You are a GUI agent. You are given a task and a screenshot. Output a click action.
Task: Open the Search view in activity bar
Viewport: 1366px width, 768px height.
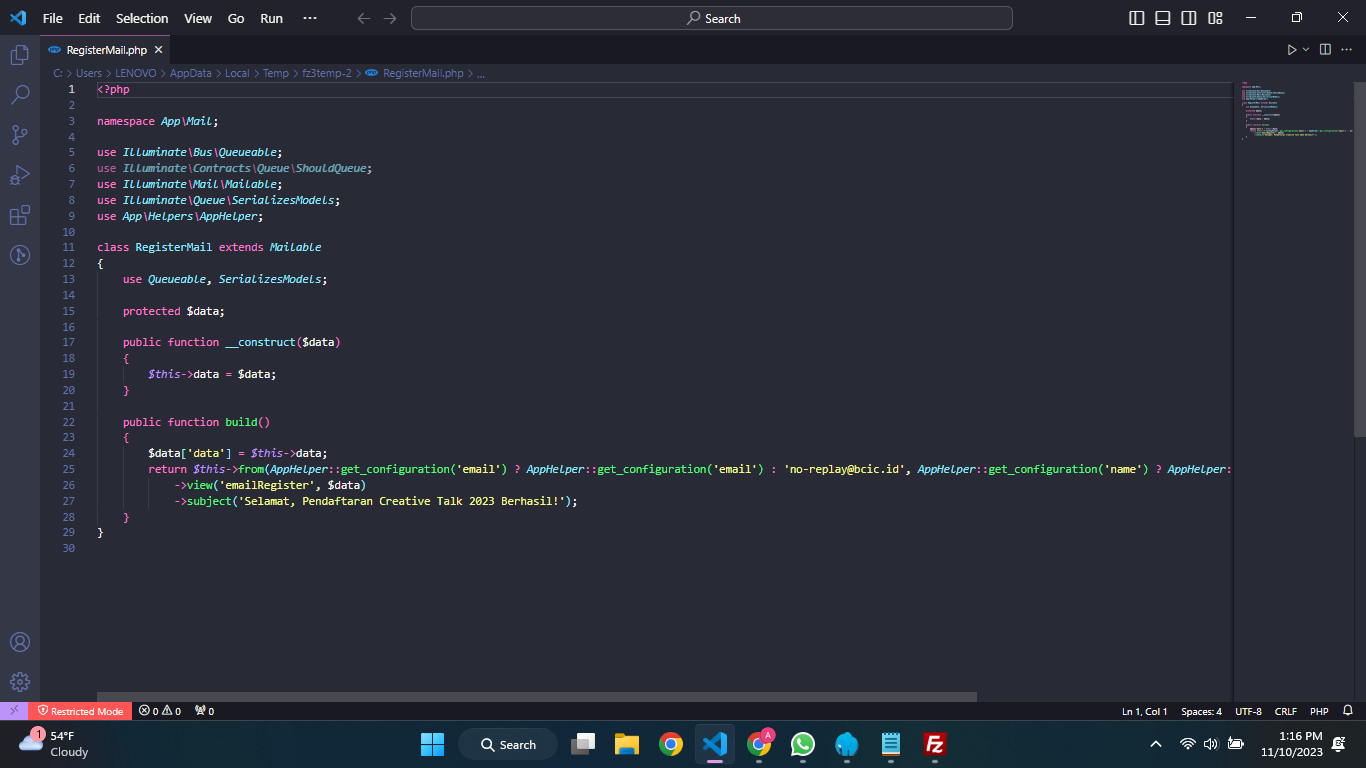pyautogui.click(x=19, y=95)
